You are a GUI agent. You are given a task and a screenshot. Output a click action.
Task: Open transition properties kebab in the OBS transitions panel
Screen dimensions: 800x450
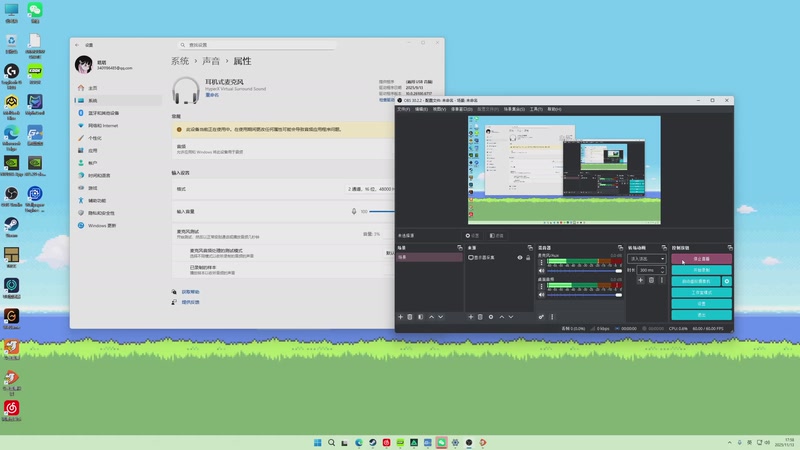[x=662, y=280]
